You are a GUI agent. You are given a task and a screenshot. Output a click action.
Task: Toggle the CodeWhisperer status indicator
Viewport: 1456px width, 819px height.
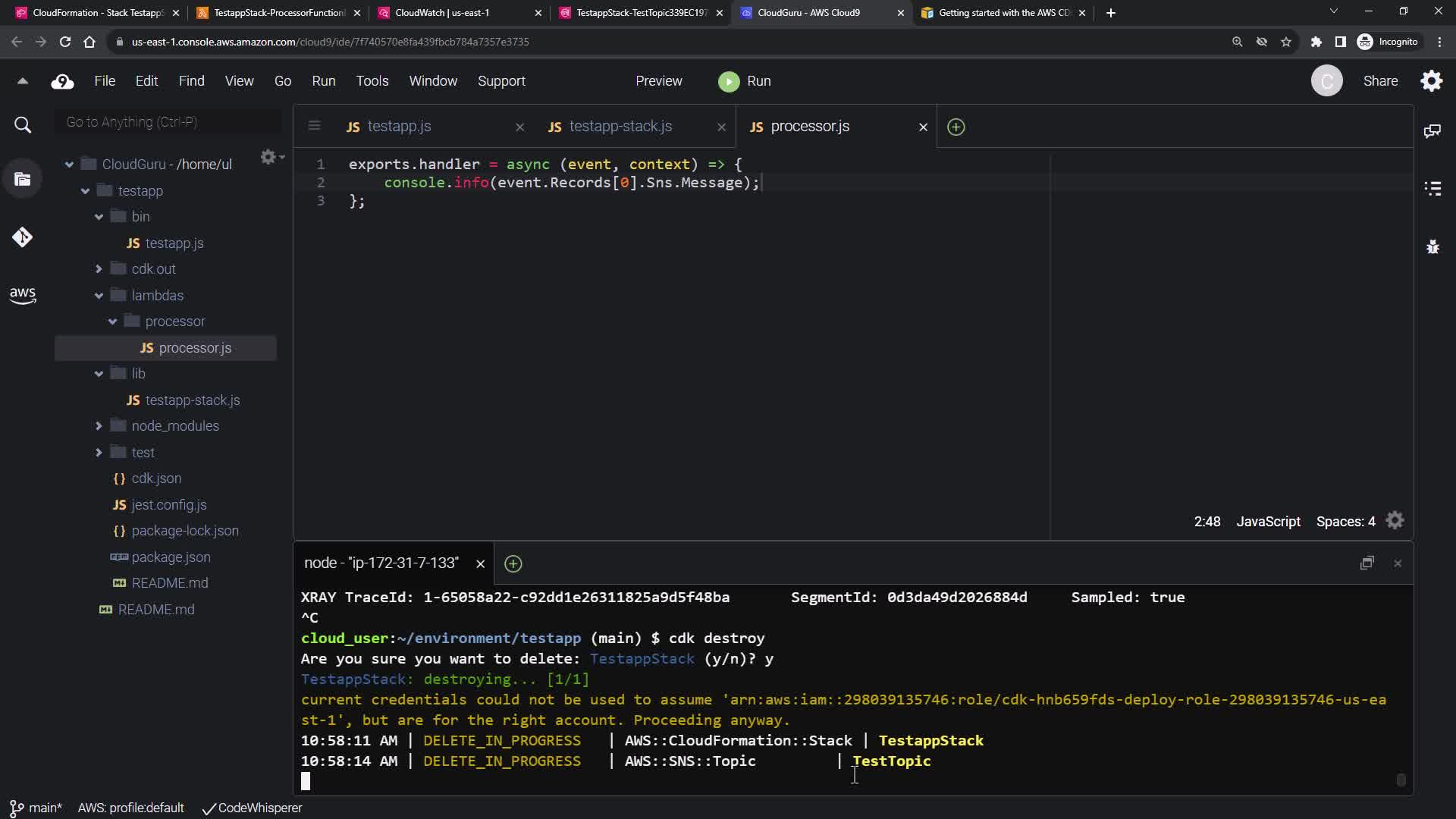253,808
